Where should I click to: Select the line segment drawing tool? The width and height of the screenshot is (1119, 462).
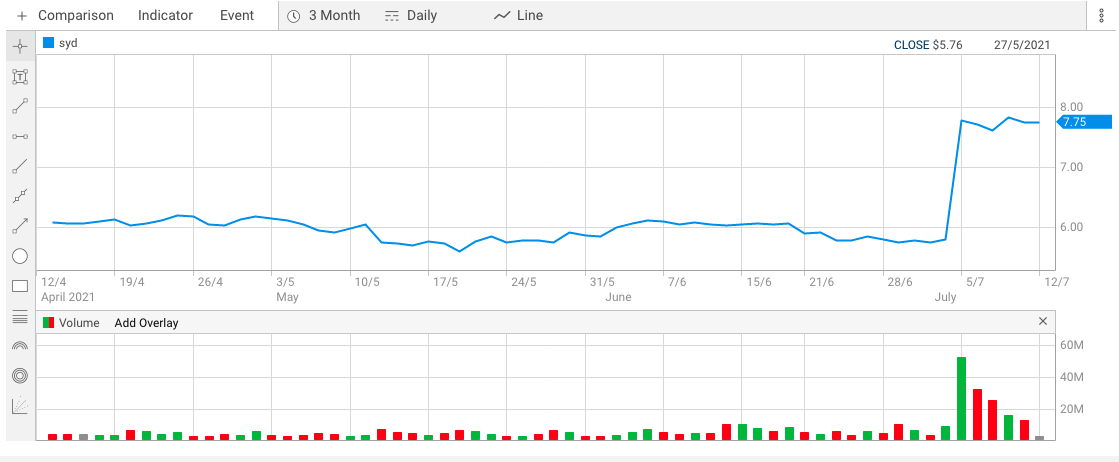coord(20,106)
